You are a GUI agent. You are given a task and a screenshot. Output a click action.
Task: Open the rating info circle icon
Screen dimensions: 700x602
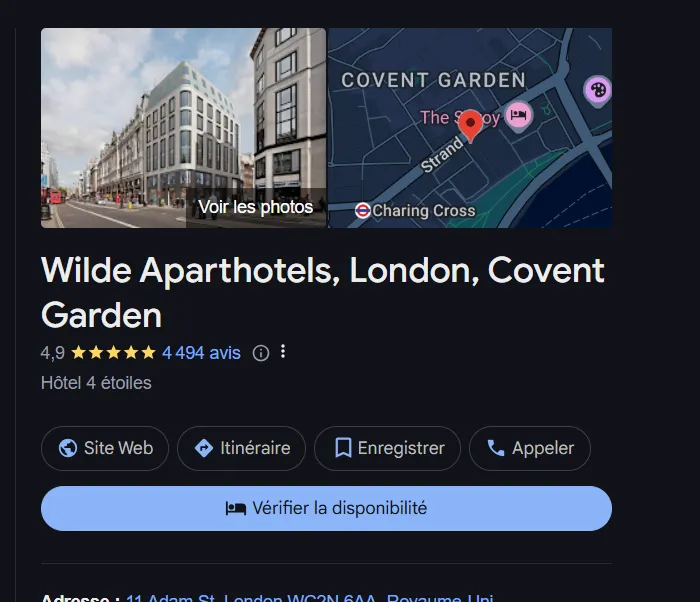pyautogui.click(x=261, y=353)
